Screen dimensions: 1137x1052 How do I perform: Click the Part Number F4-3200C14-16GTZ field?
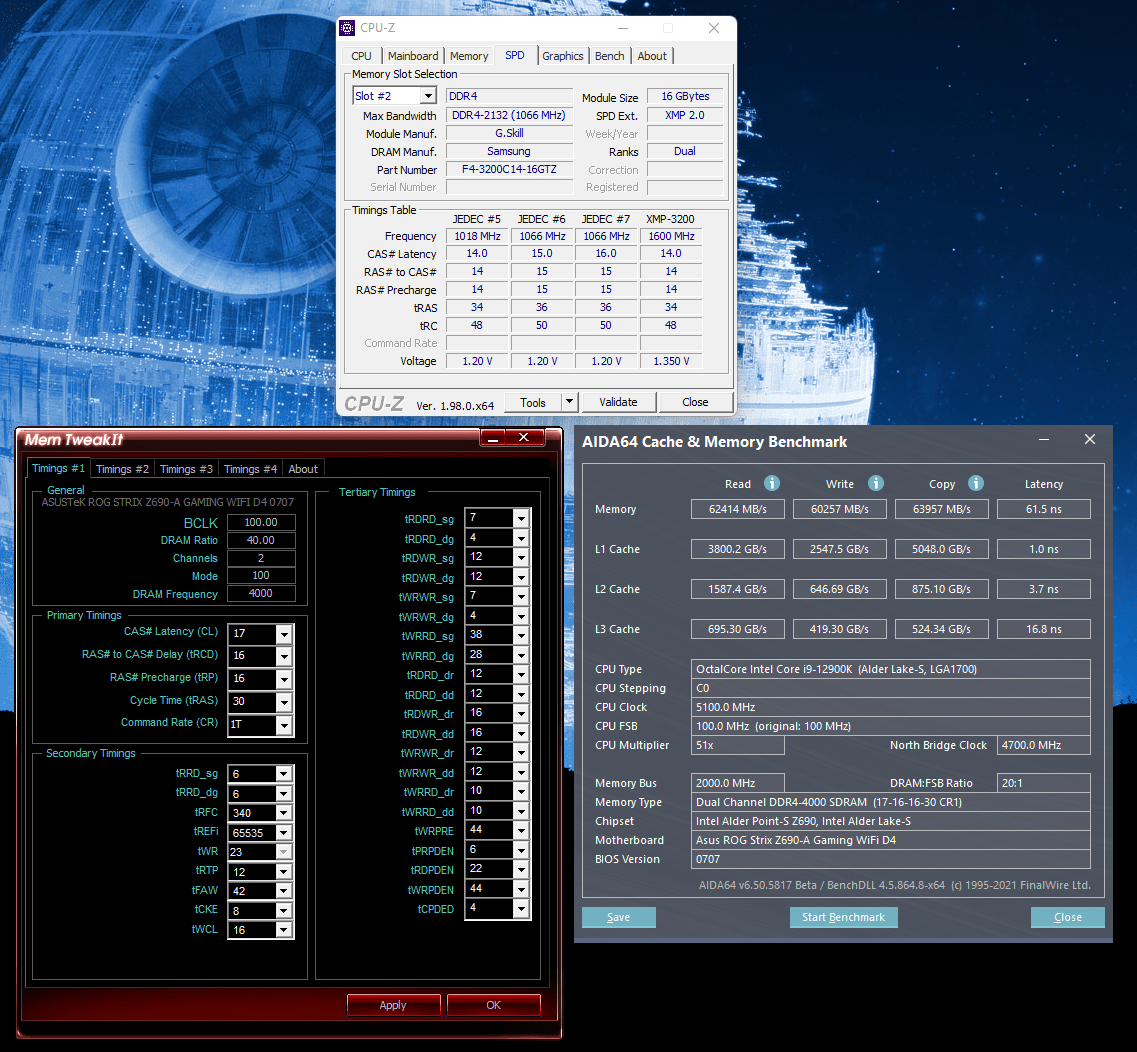pos(509,169)
